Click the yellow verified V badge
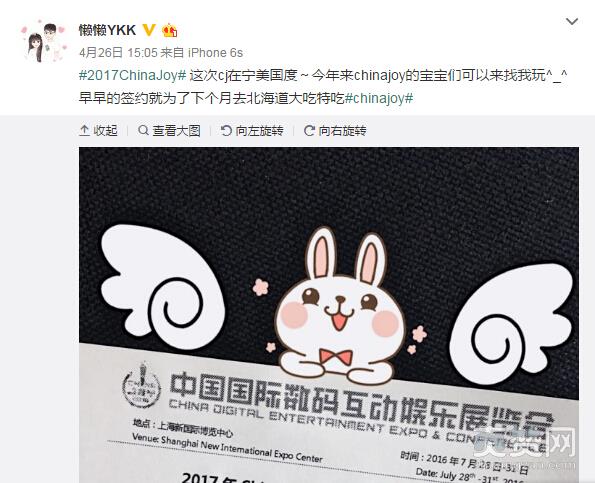Viewport: 595px width, 483px height. (149, 30)
